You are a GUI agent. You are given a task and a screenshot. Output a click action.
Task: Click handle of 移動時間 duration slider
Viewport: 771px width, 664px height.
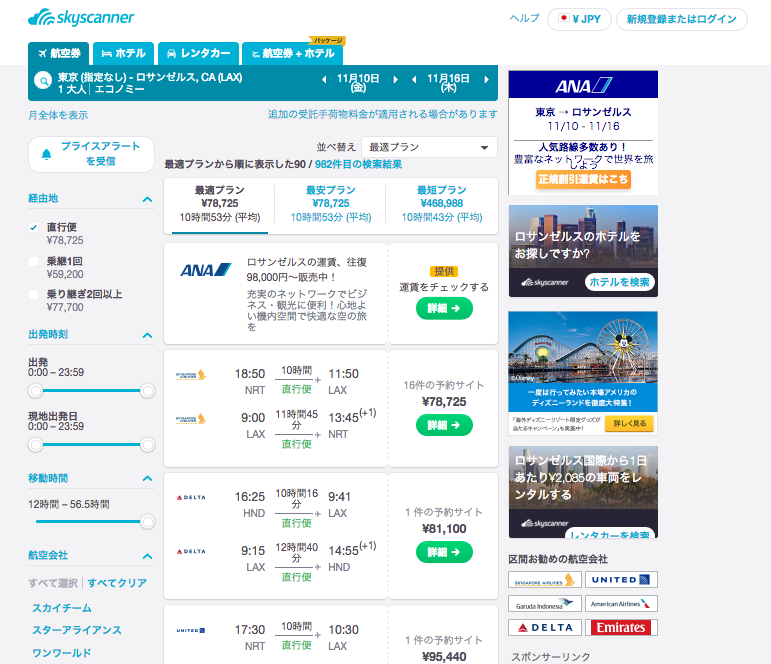147,521
